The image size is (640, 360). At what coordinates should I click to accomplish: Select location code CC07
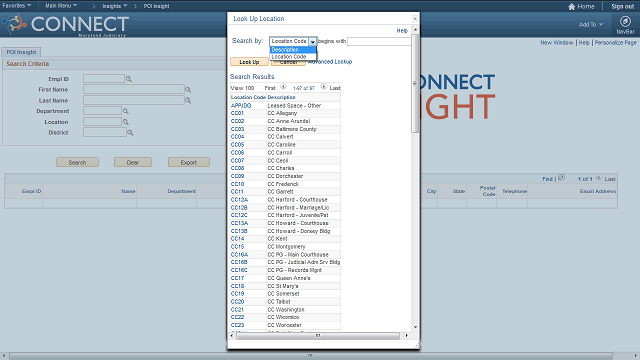237,160
